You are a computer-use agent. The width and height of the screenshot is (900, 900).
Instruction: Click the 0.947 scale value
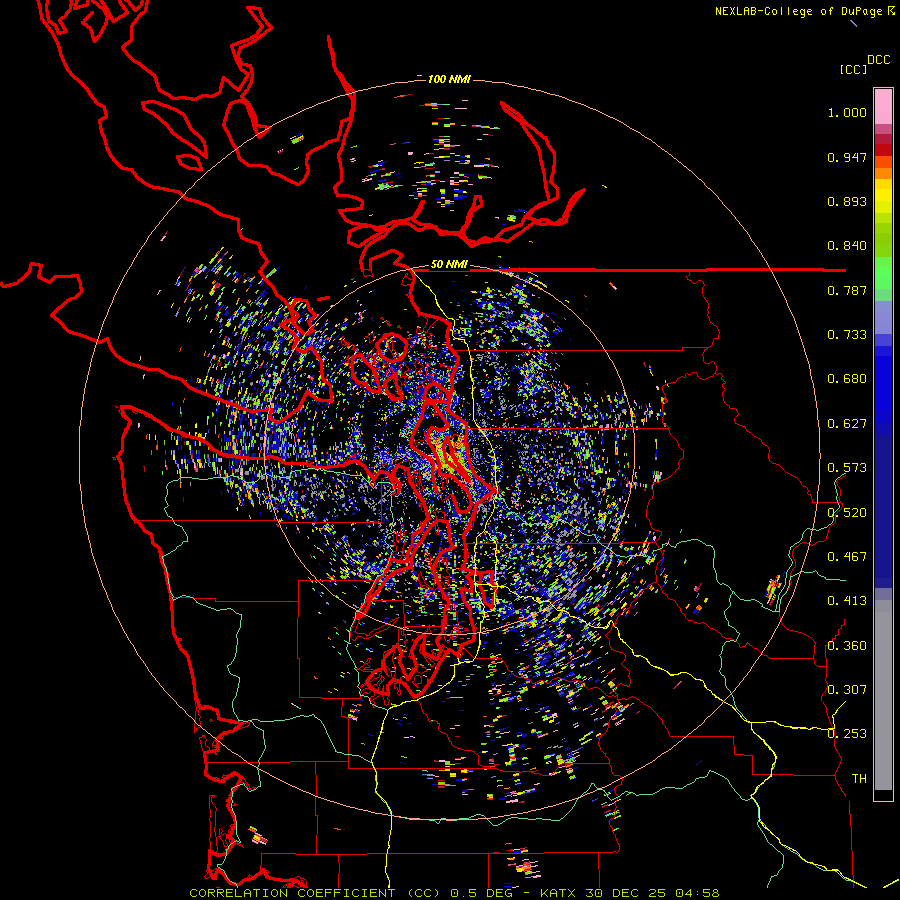[x=847, y=157]
